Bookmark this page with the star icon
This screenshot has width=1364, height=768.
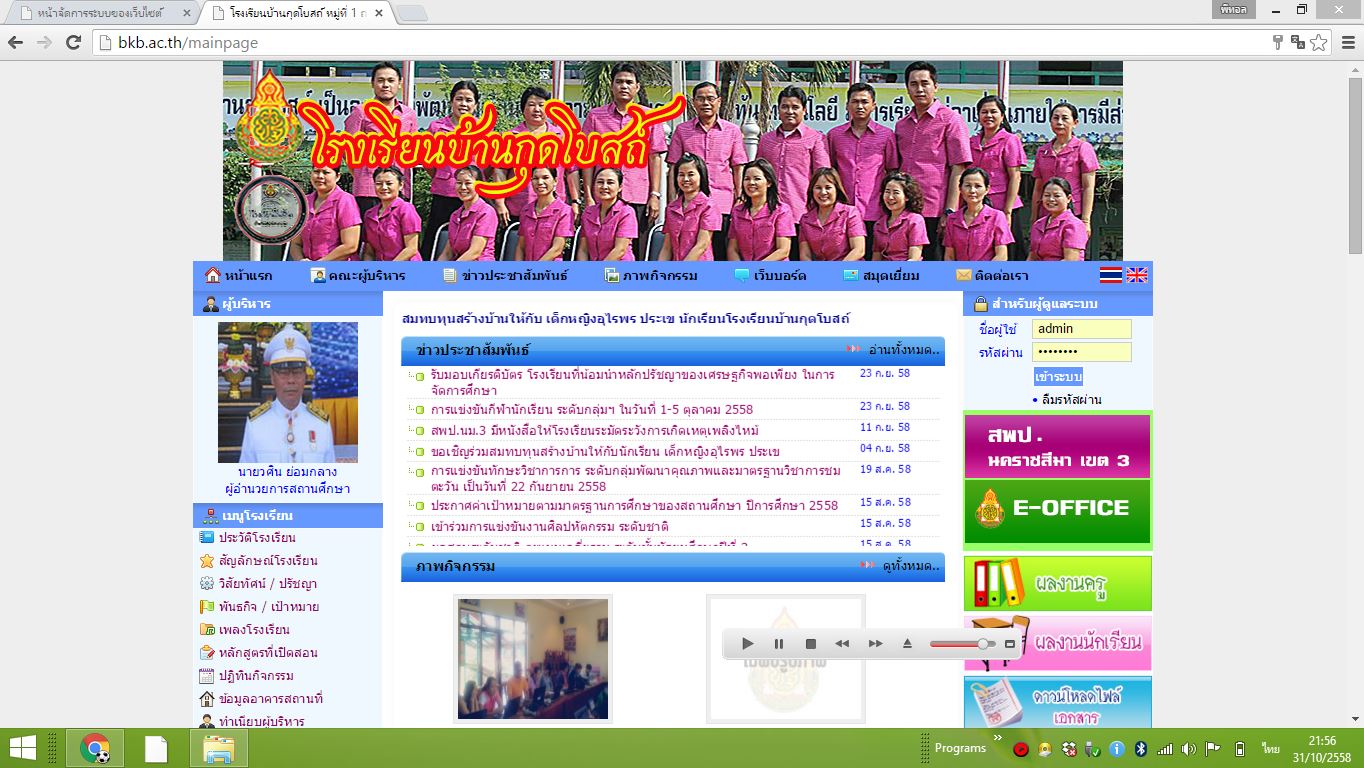point(1319,42)
